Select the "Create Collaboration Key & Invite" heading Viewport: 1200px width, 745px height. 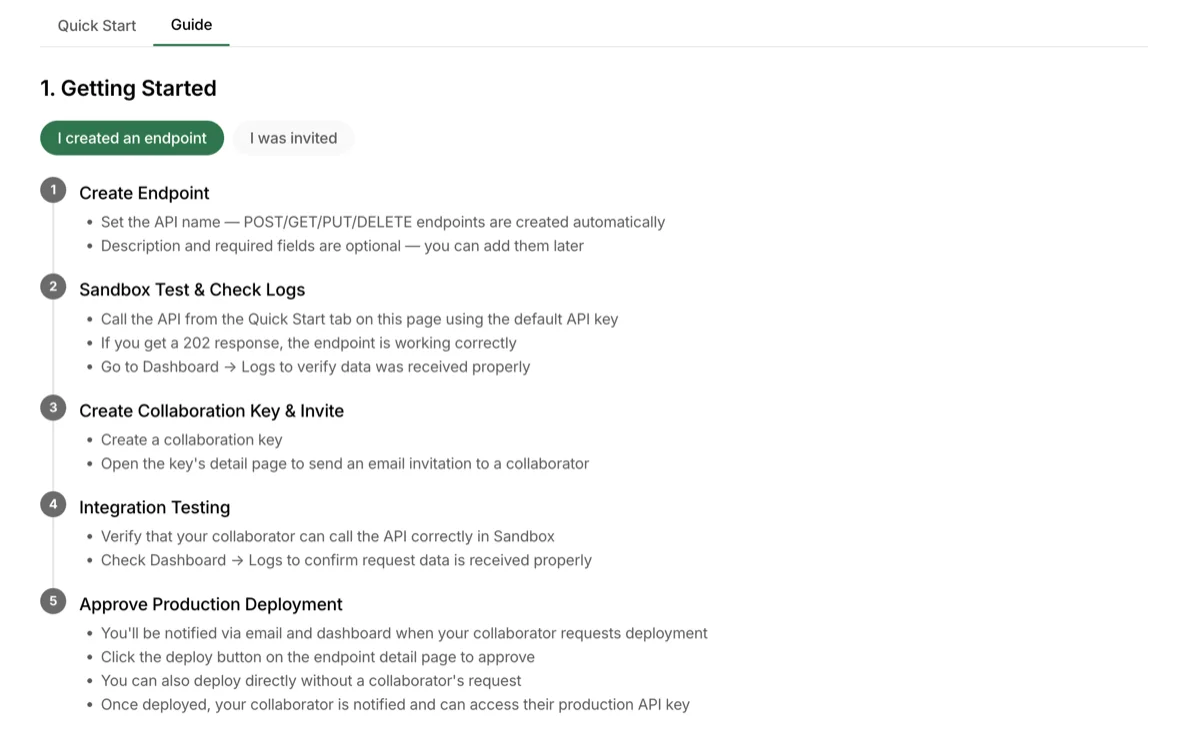pyautogui.click(x=211, y=411)
